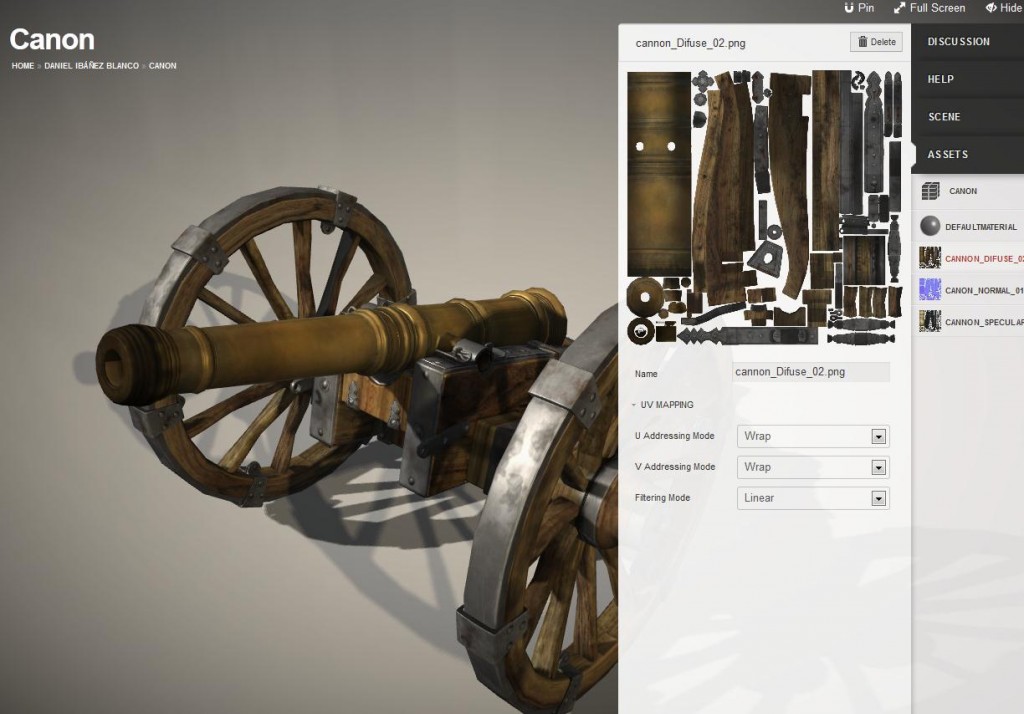
Task: Select the CANON mesh asset icon
Action: point(930,191)
